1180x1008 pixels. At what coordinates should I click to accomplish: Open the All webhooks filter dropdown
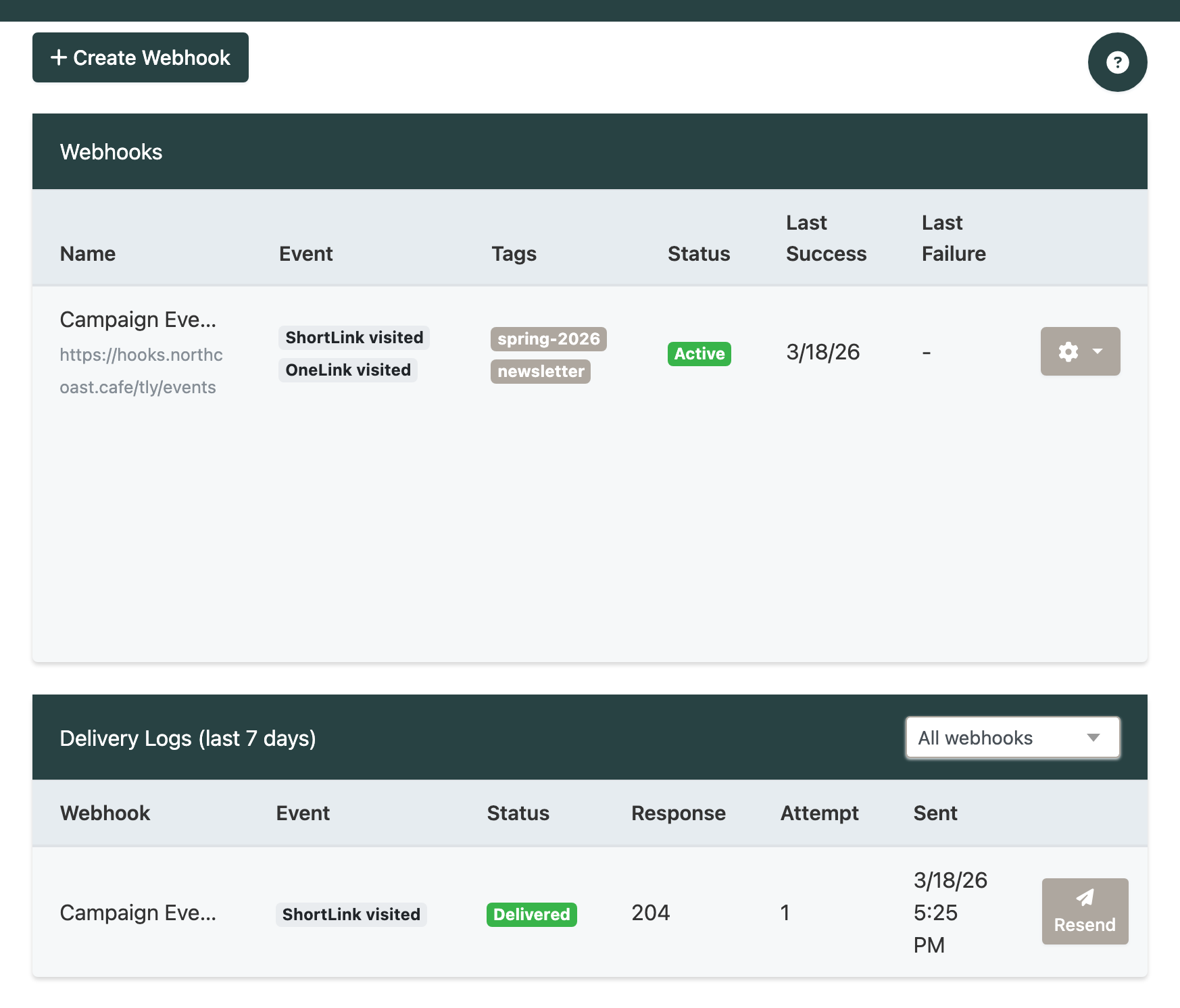click(1012, 738)
